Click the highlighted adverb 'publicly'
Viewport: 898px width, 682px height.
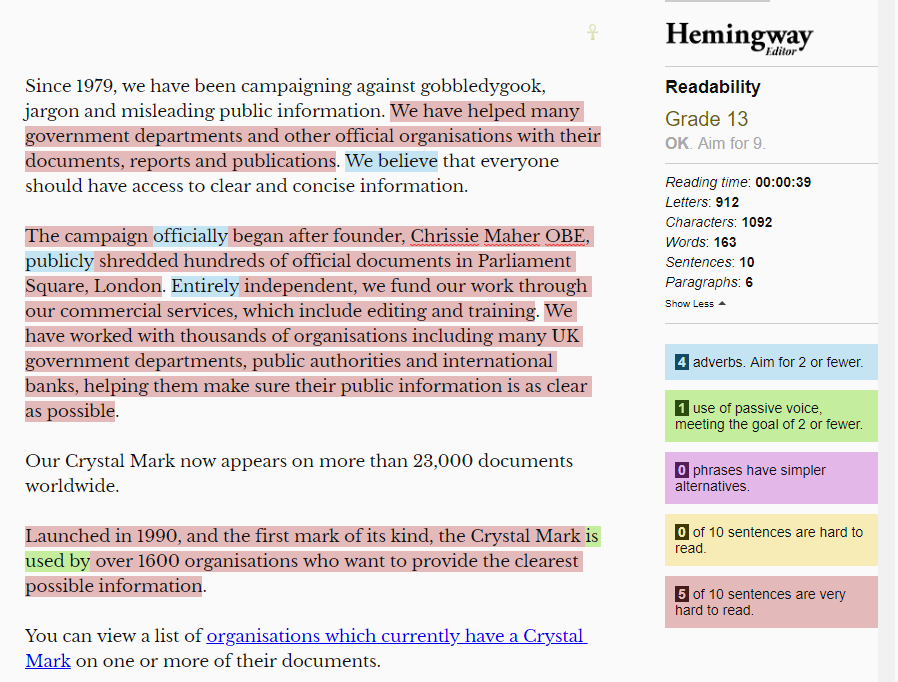pos(60,261)
